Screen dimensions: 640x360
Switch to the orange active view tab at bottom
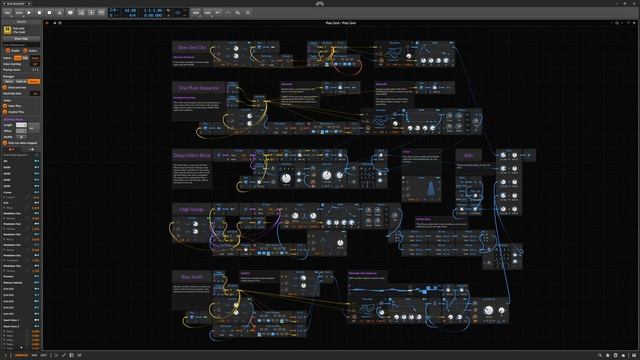(22, 355)
